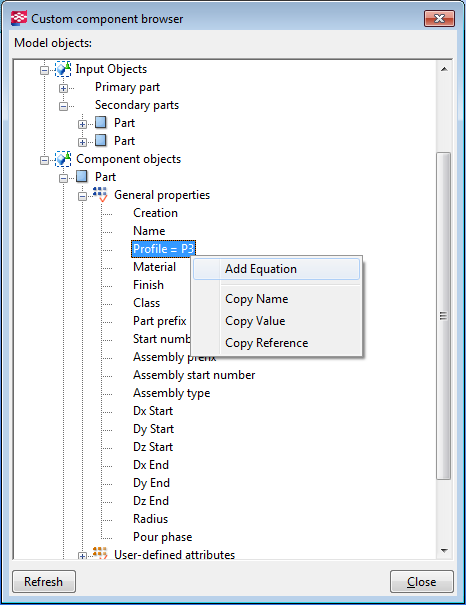Click the first secondary Part square icon
The width and height of the screenshot is (466, 605).
point(101,123)
